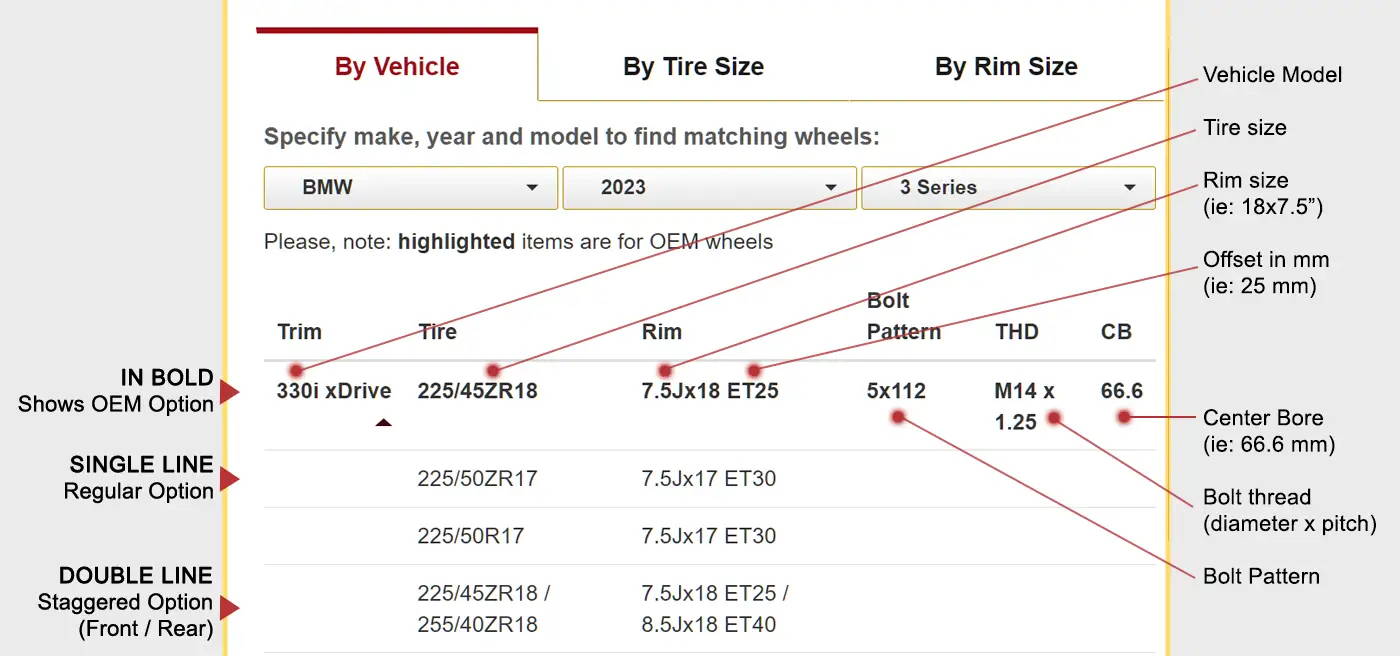Image resolution: width=1400 pixels, height=656 pixels.
Task: Click the red arrow beside IN BOLD label
Action: (x=230, y=392)
